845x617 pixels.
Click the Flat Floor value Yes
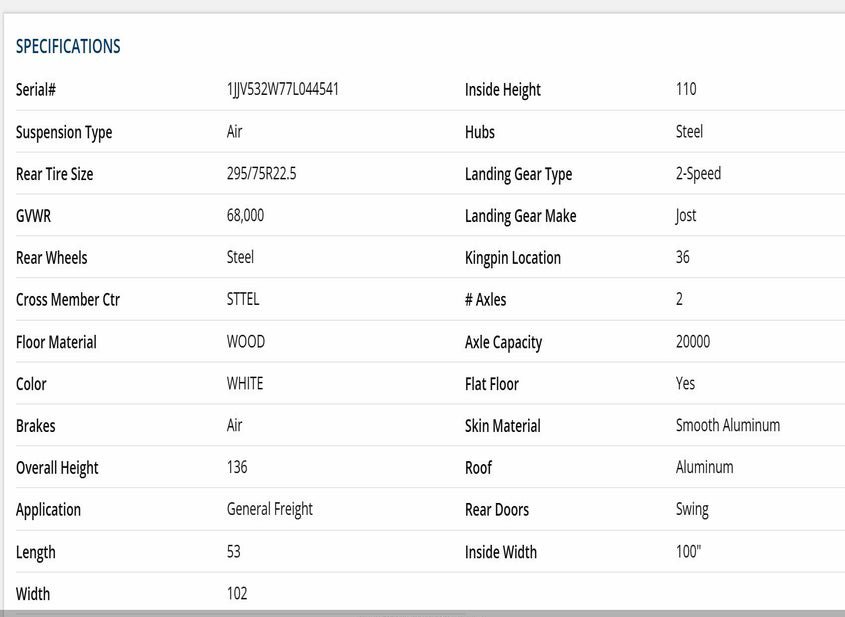(685, 383)
